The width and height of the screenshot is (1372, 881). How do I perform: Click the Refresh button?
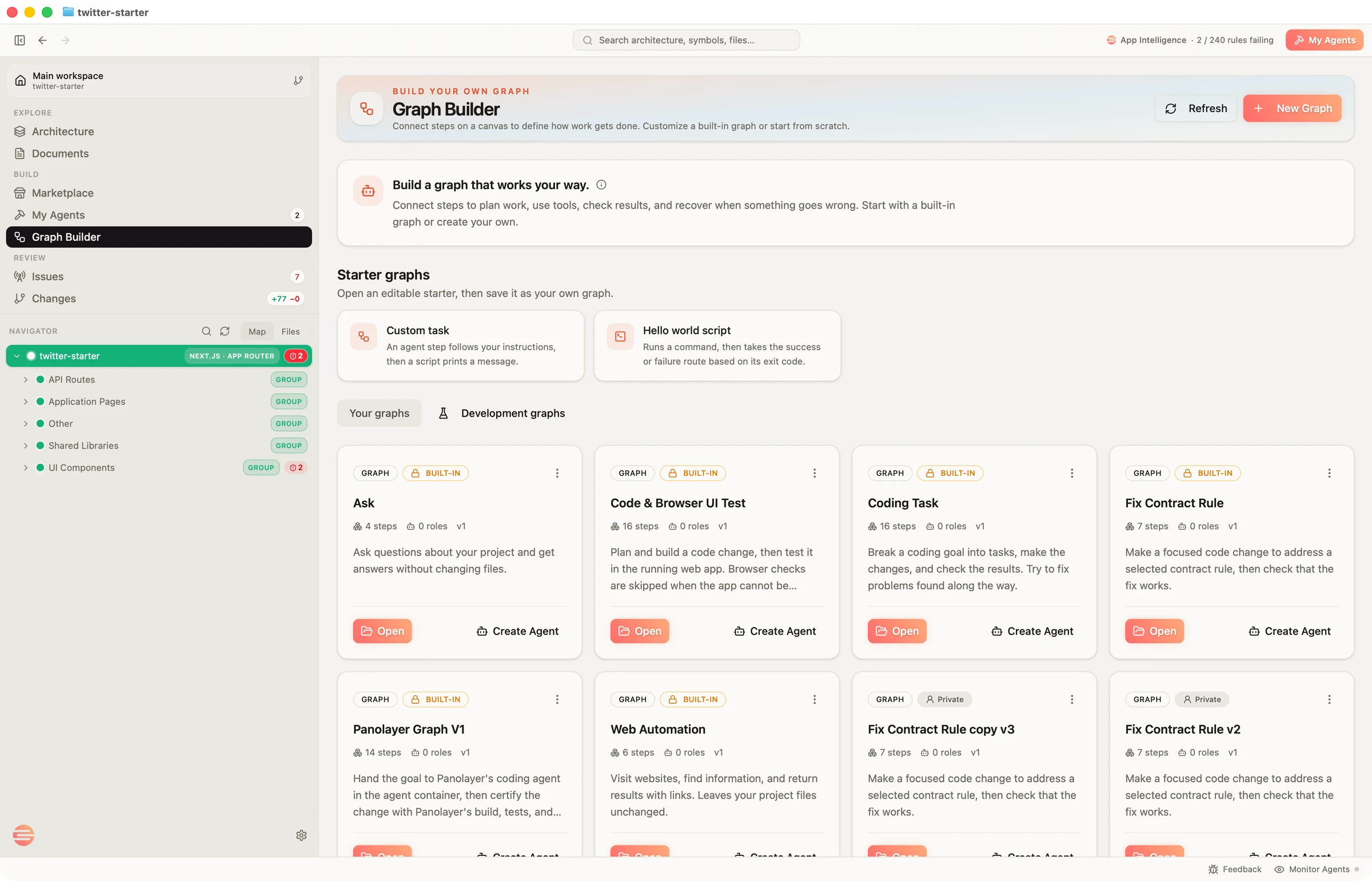pos(1196,108)
